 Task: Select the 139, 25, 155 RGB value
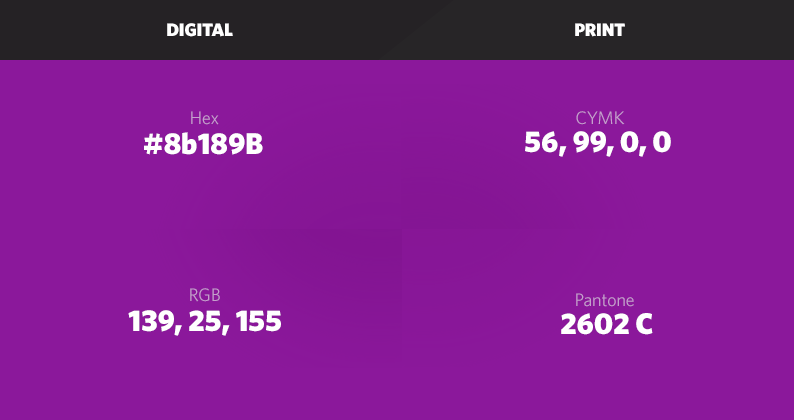(x=205, y=322)
